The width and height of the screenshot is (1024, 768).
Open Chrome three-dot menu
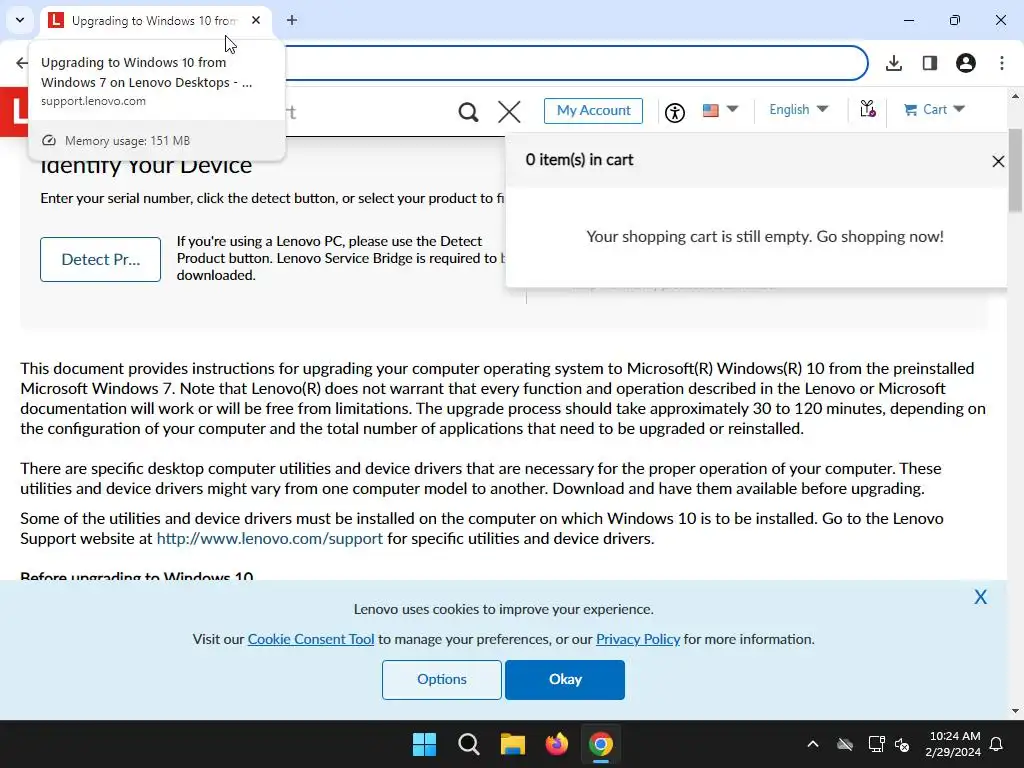click(x=1002, y=63)
